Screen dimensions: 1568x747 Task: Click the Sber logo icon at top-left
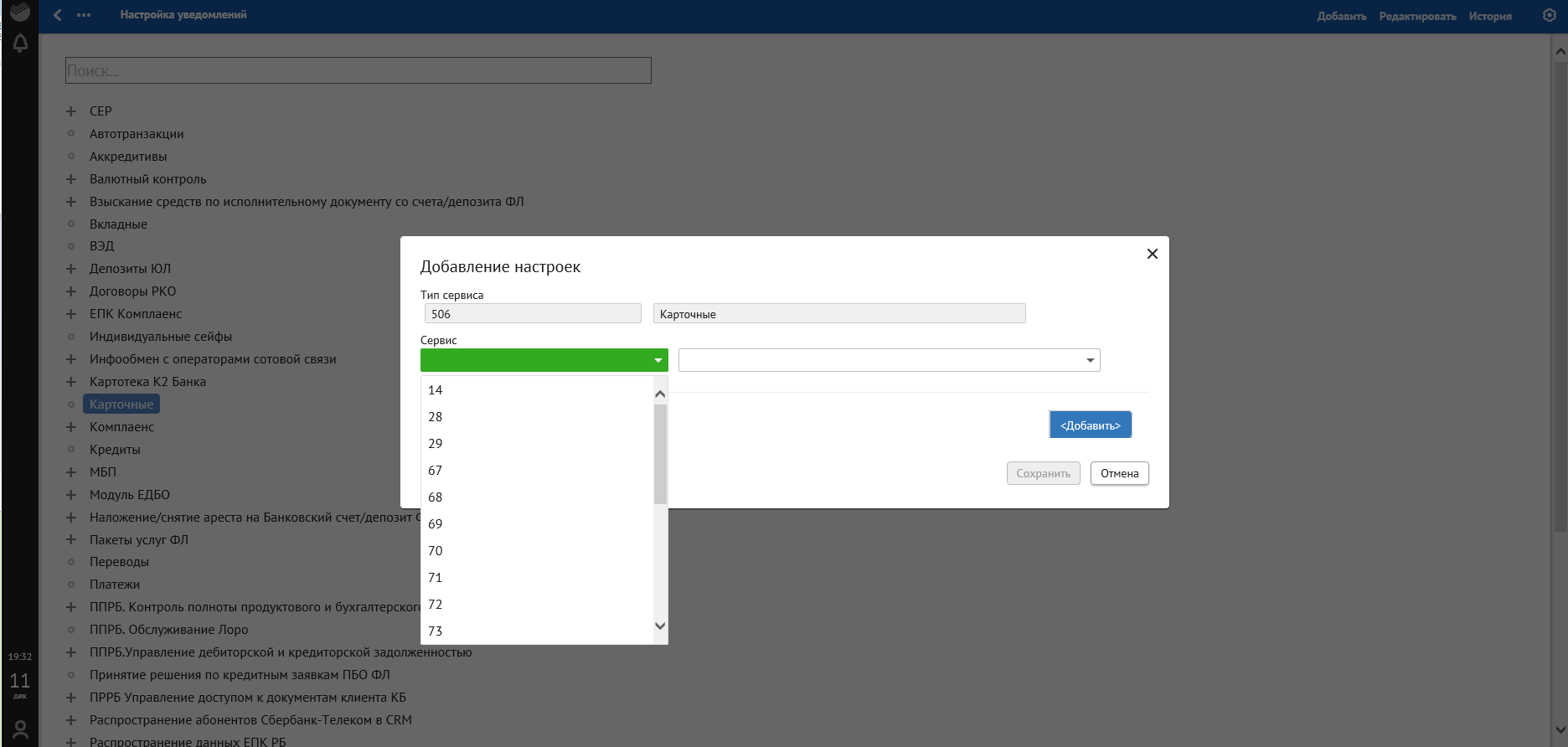click(x=20, y=12)
